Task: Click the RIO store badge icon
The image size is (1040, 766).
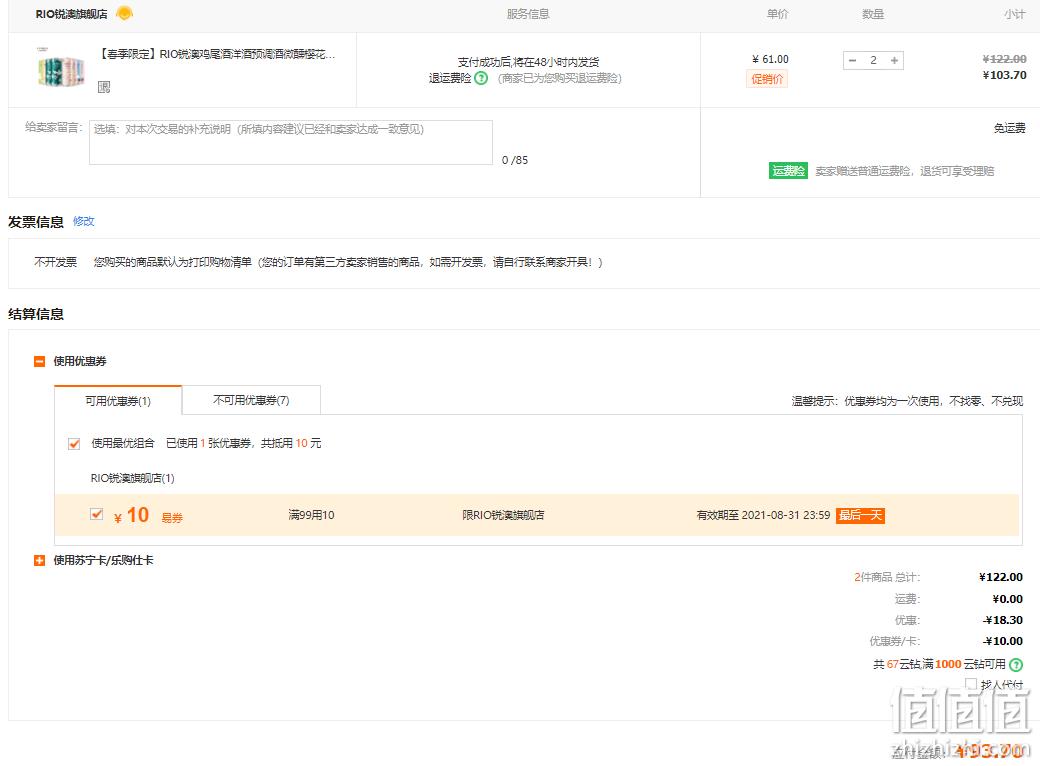Action: 124,13
